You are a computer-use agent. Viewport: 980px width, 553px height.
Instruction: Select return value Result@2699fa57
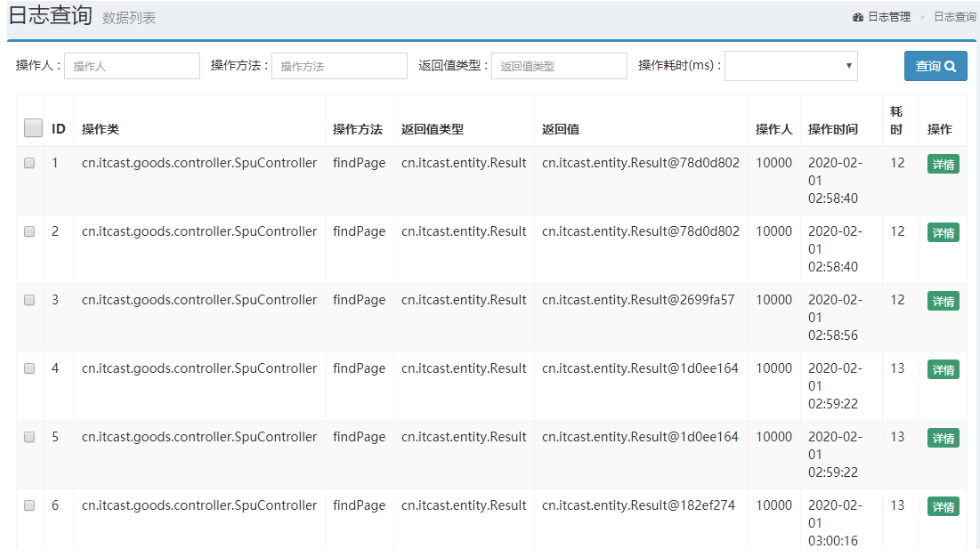(638, 300)
